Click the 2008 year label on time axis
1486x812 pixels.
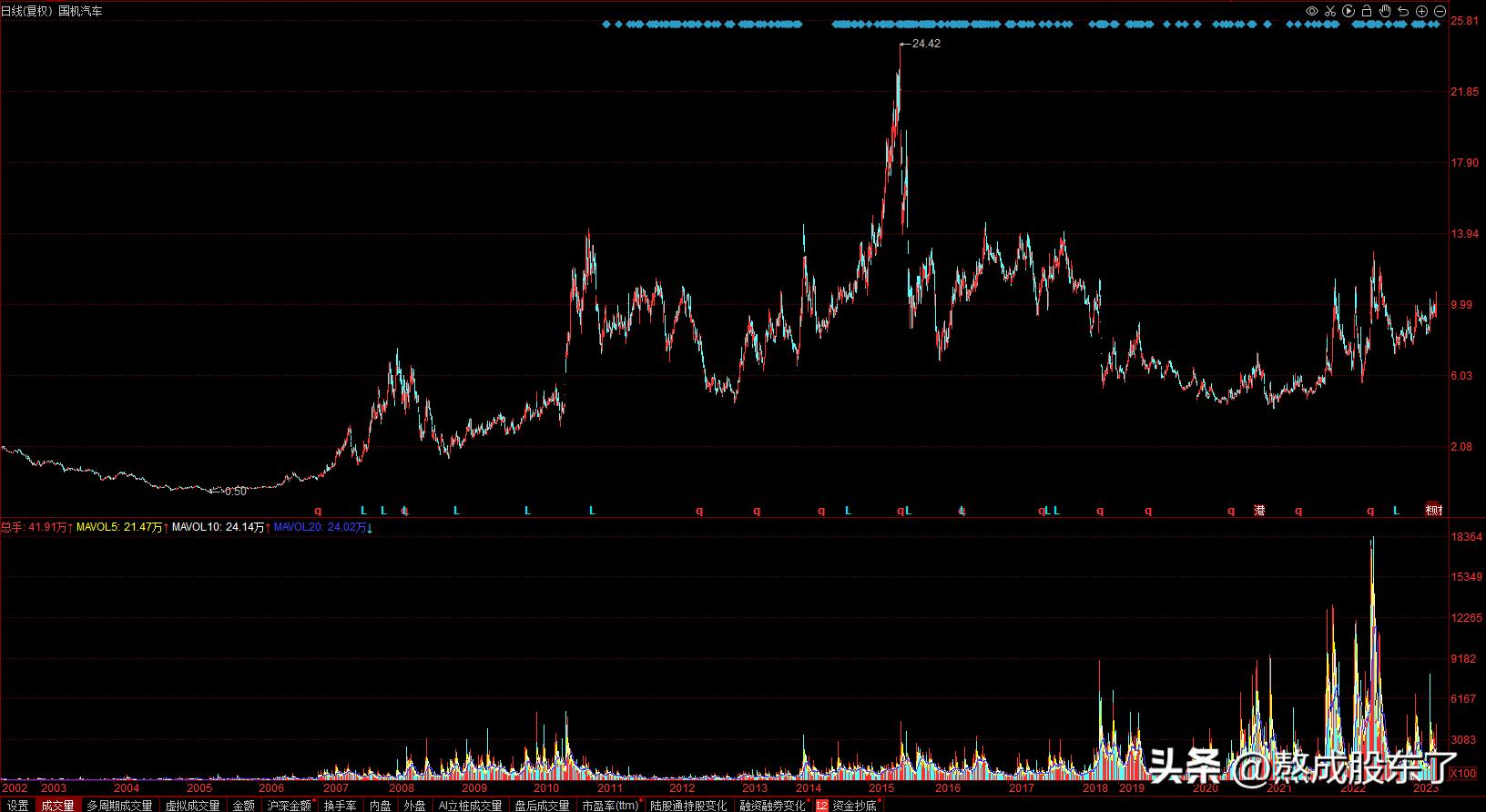(402, 788)
